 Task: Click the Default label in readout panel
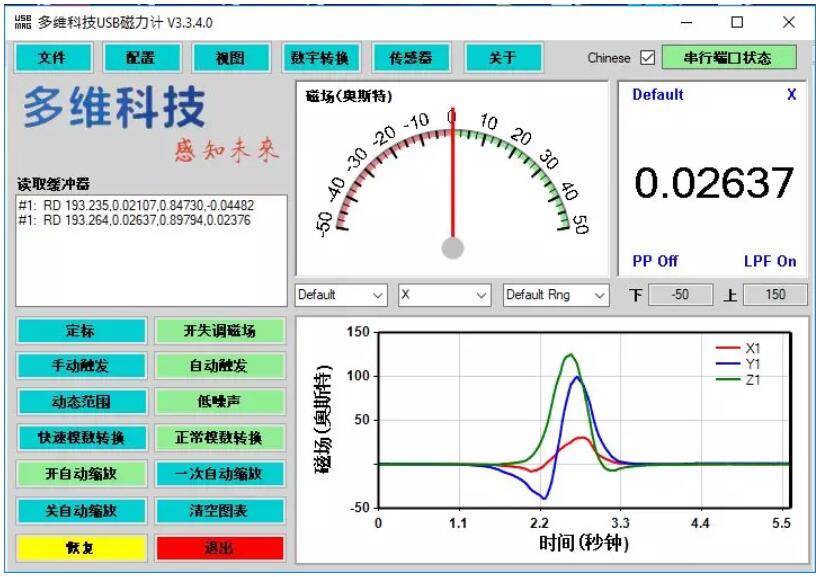pos(658,95)
